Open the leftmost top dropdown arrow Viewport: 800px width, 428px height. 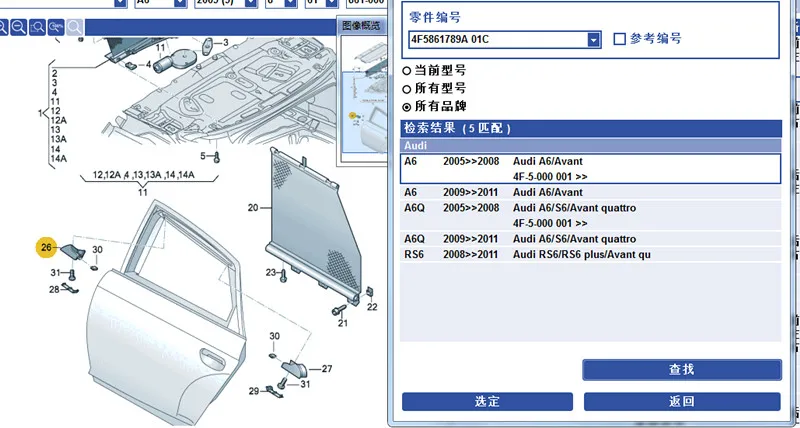coord(120,3)
